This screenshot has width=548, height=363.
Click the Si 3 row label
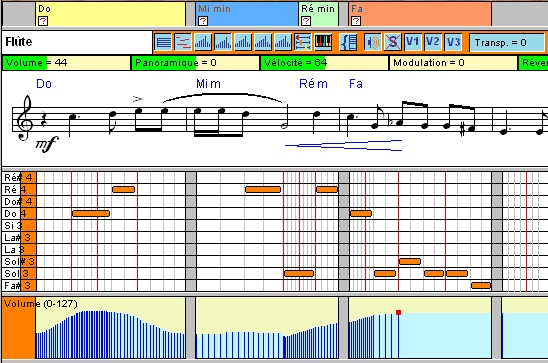point(19,226)
